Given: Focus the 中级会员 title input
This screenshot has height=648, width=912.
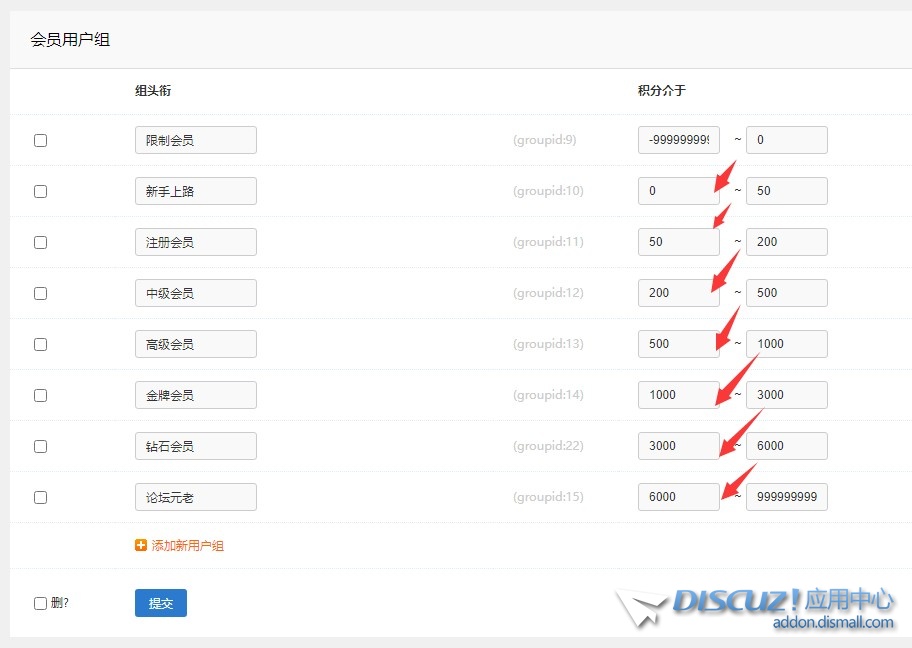Looking at the screenshot, I should [x=195, y=293].
